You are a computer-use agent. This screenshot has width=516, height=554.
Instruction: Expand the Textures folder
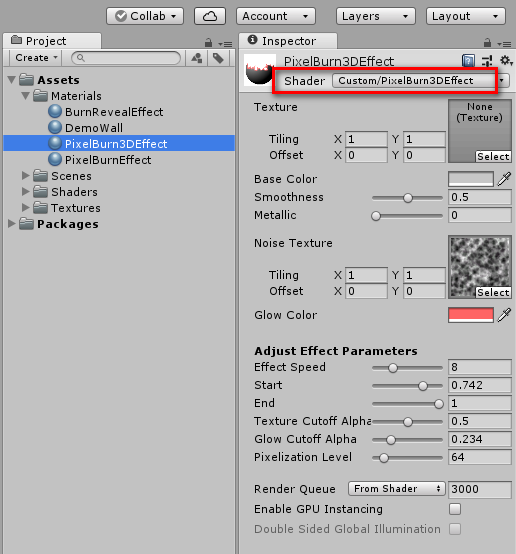[x=25, y=207]
